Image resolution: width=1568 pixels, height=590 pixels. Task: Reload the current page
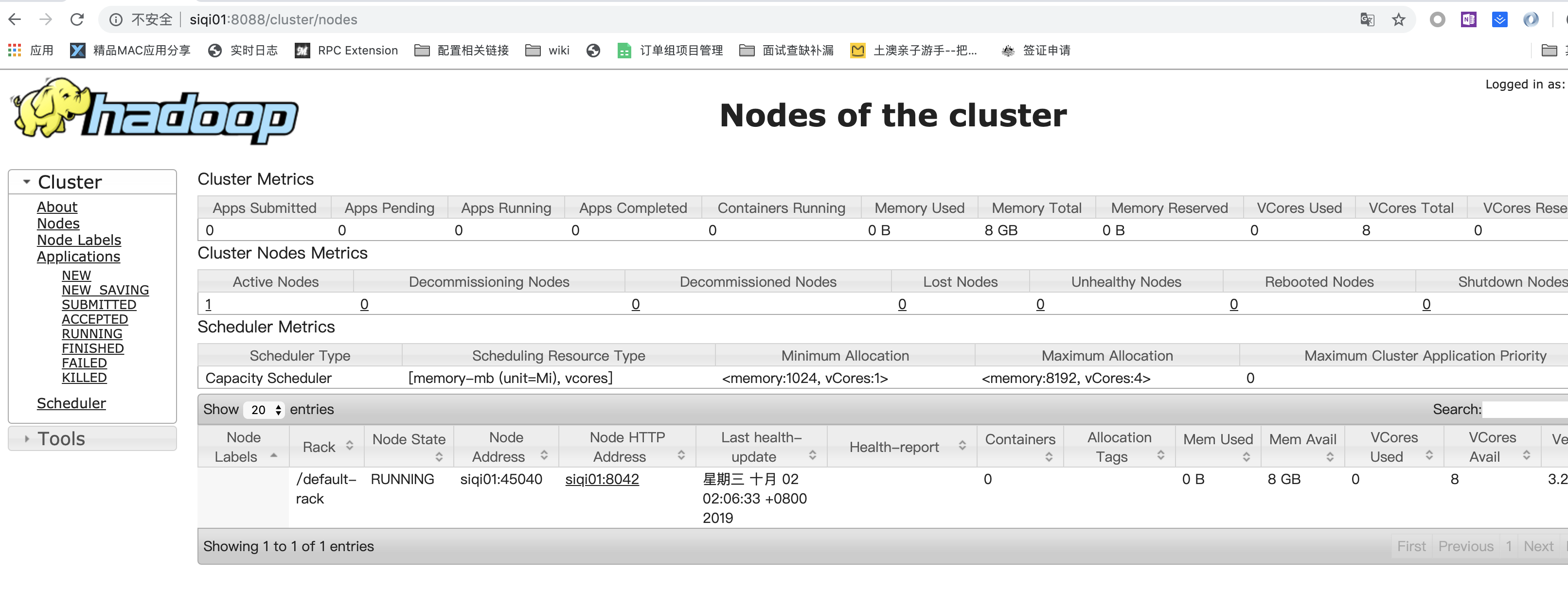[77, 19]
